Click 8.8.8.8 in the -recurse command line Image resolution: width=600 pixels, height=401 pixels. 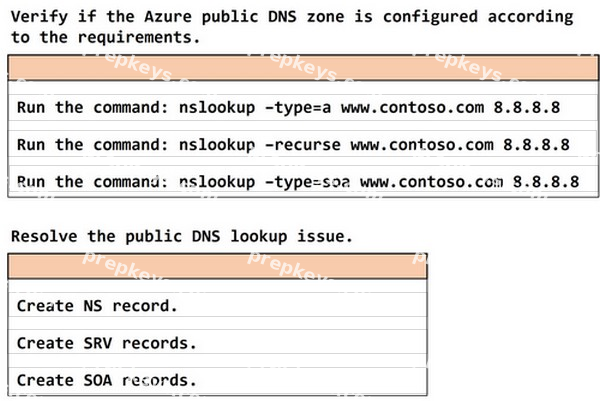pos(536,145)
